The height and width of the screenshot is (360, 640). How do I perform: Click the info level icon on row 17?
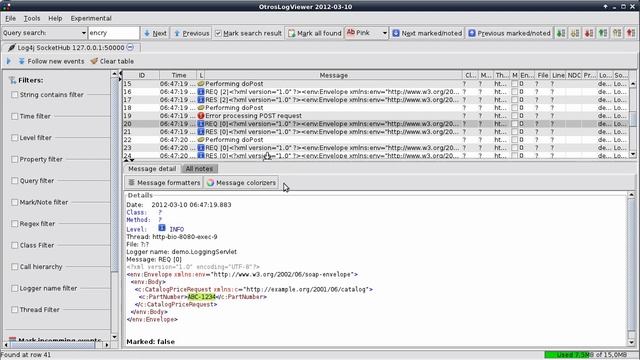pyautogui.click(x=201, y=100)
